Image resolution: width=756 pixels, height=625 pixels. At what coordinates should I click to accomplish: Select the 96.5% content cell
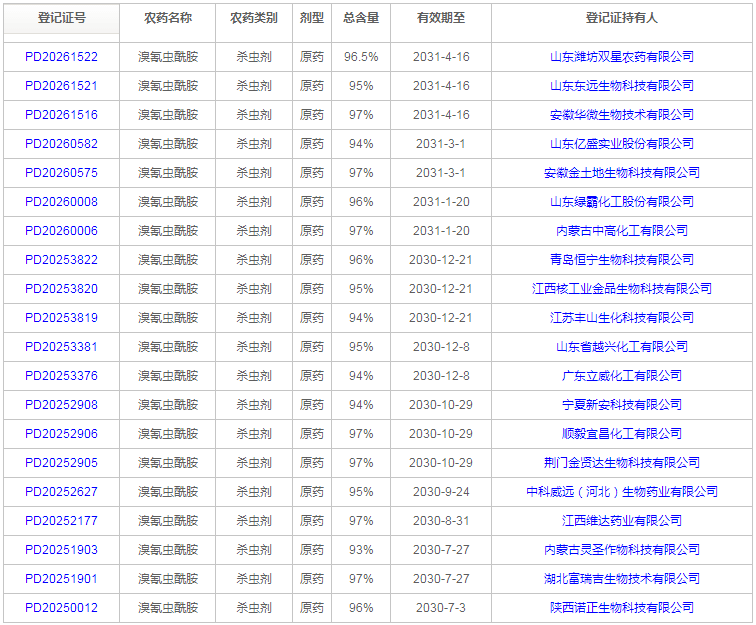point(361,57)
